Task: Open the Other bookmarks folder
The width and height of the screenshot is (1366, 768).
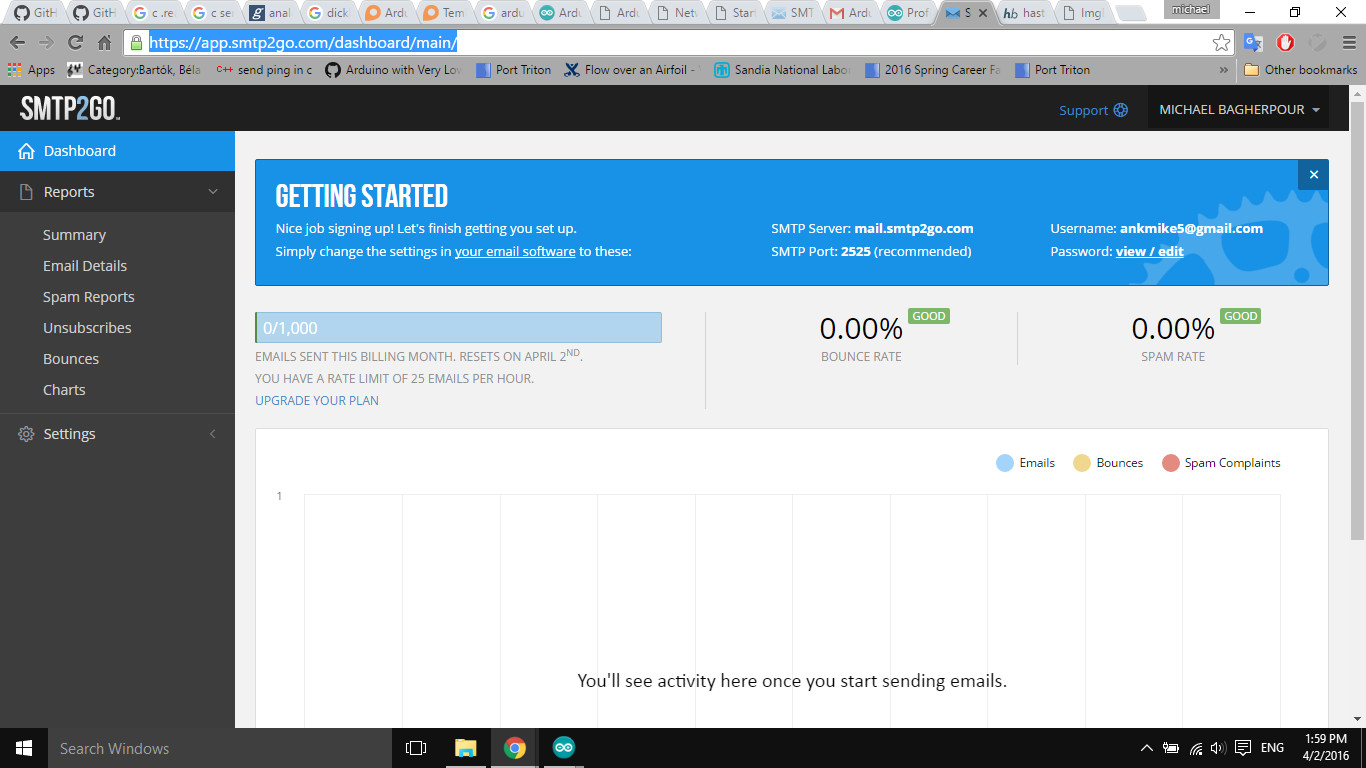Action: (x=1300, y=70)
